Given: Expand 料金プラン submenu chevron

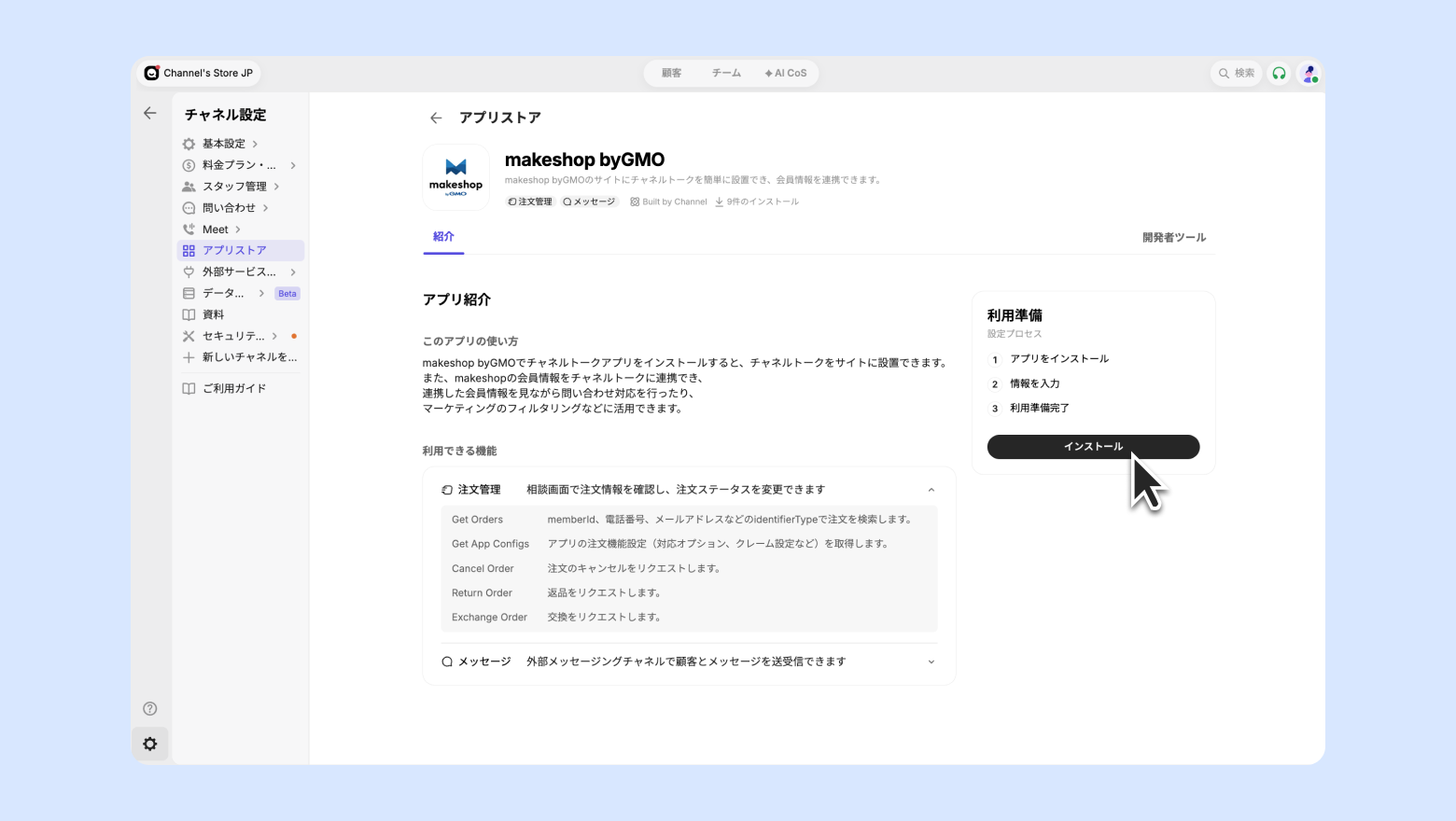Looking at the screenshot, I should pos(293,165).
